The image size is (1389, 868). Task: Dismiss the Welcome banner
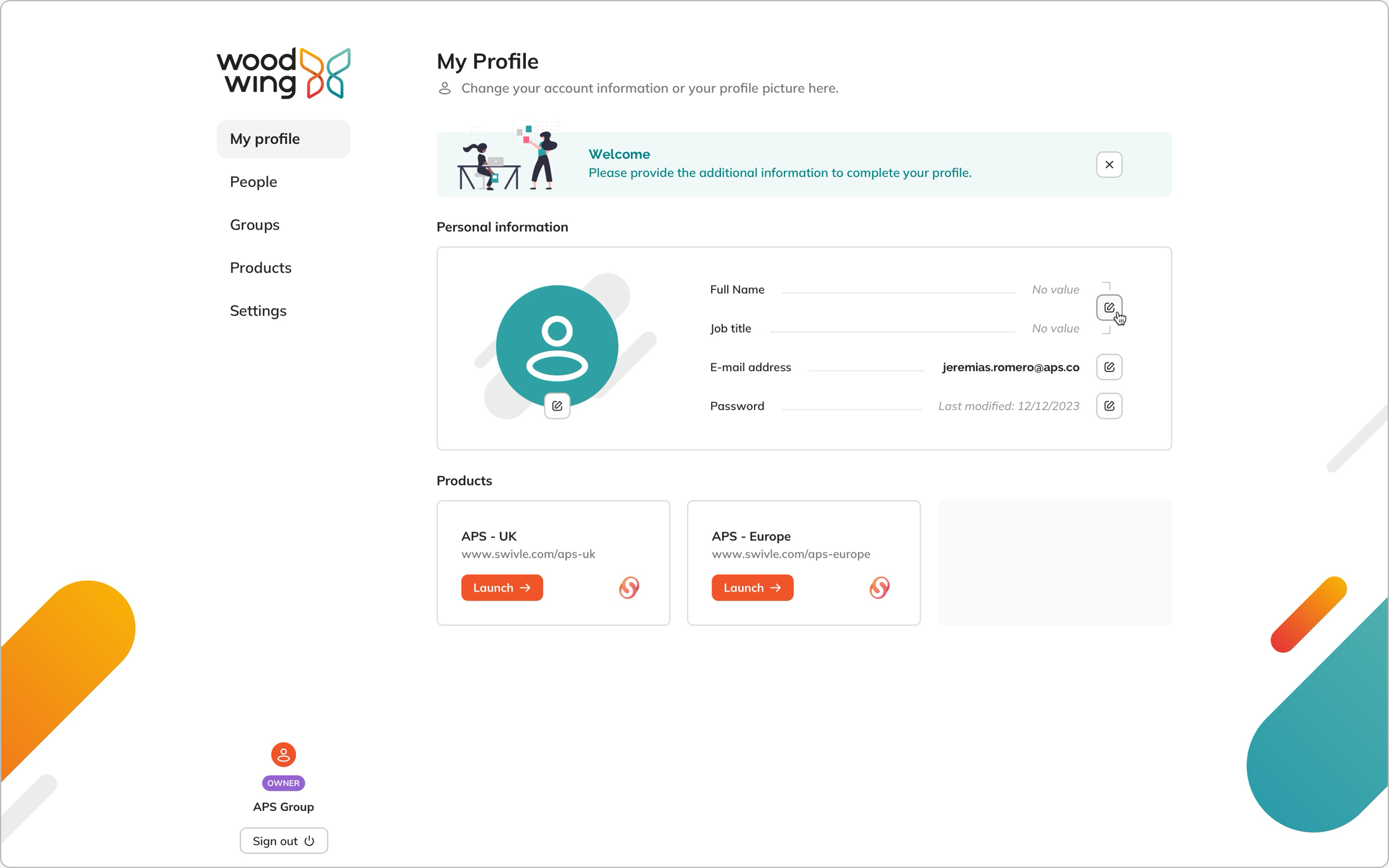(x=1109, y=165)
